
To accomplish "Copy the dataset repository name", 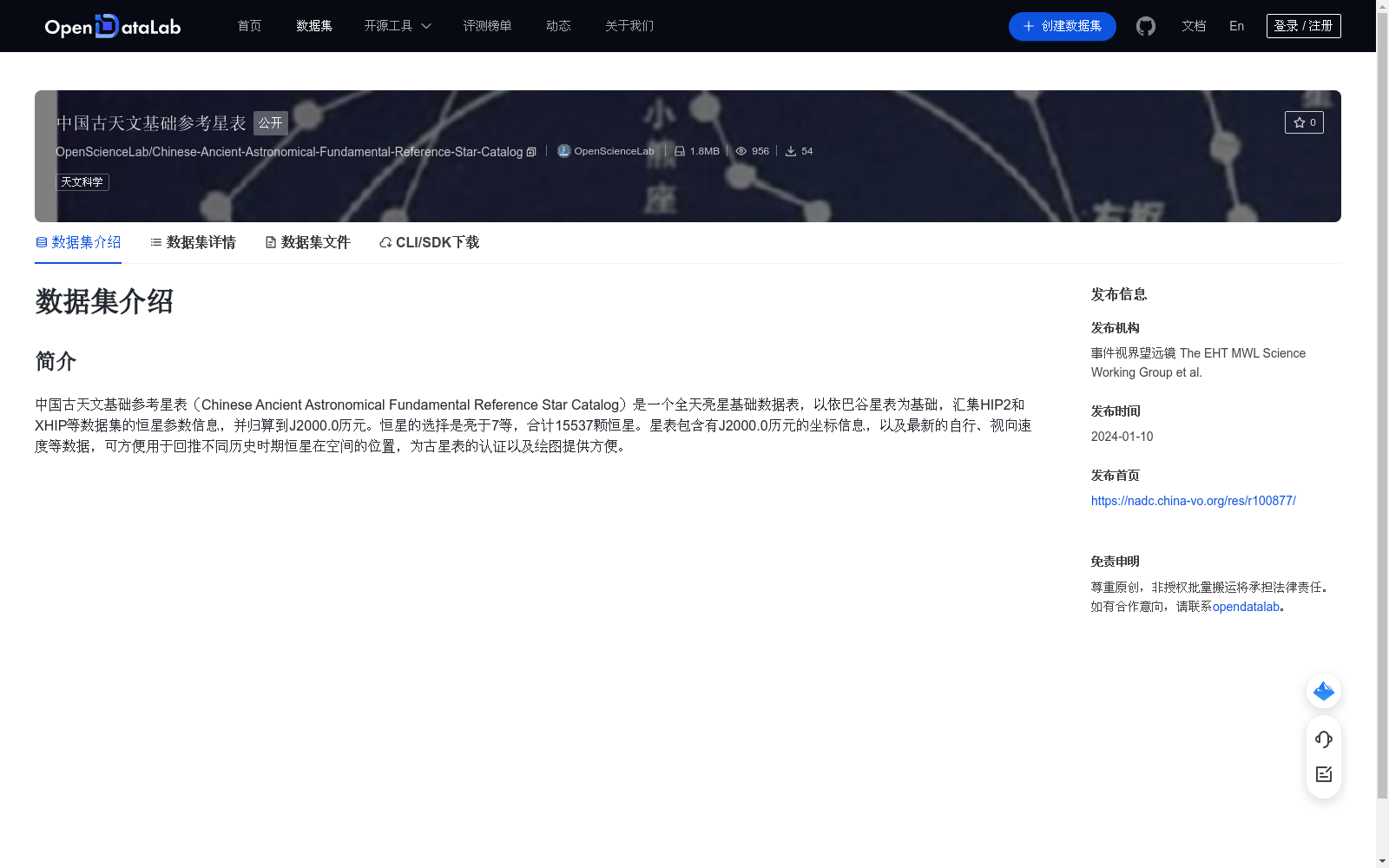I will pos(531,151).
